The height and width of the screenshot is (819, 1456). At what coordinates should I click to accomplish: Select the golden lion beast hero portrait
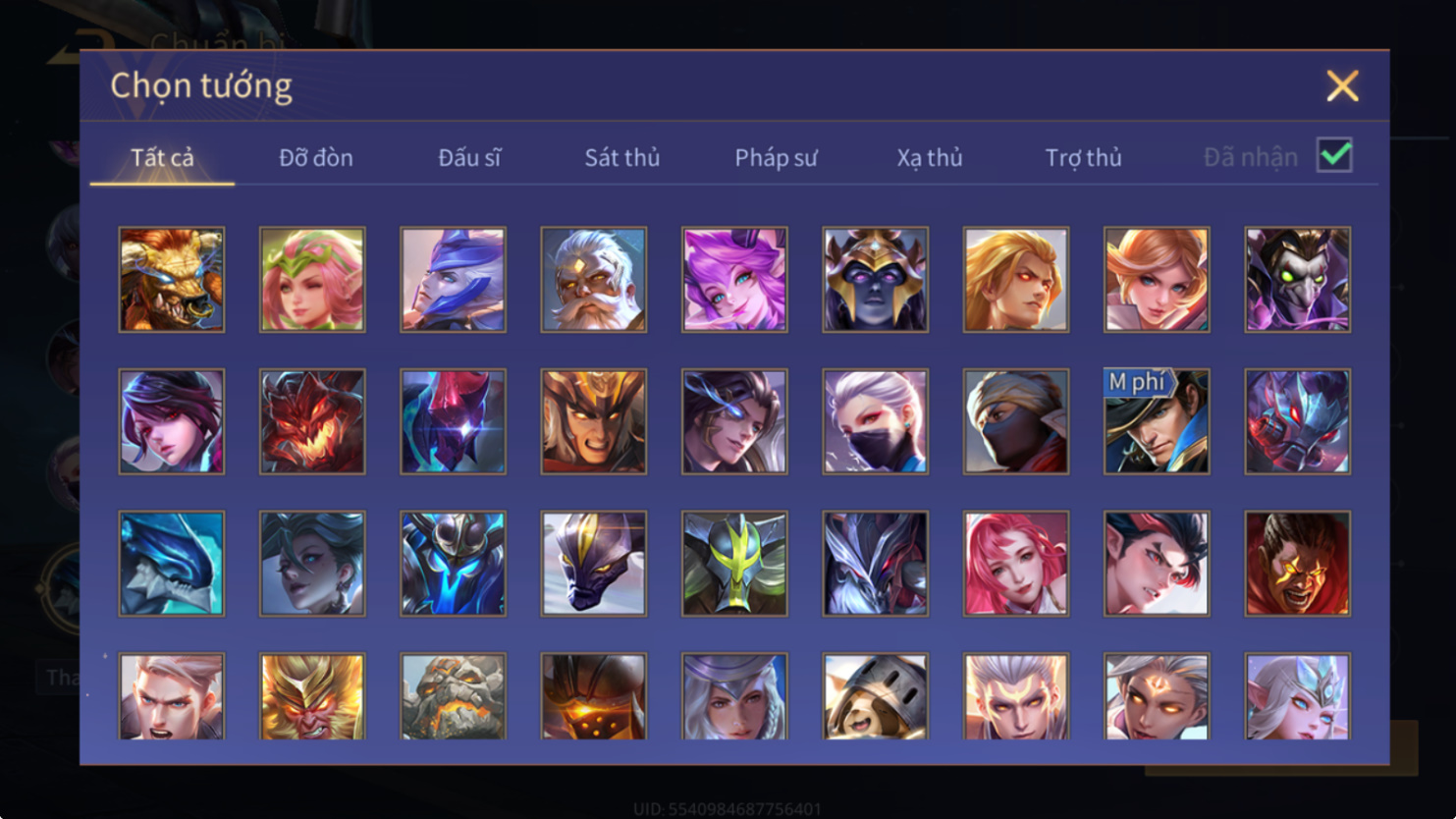point(172,280)
